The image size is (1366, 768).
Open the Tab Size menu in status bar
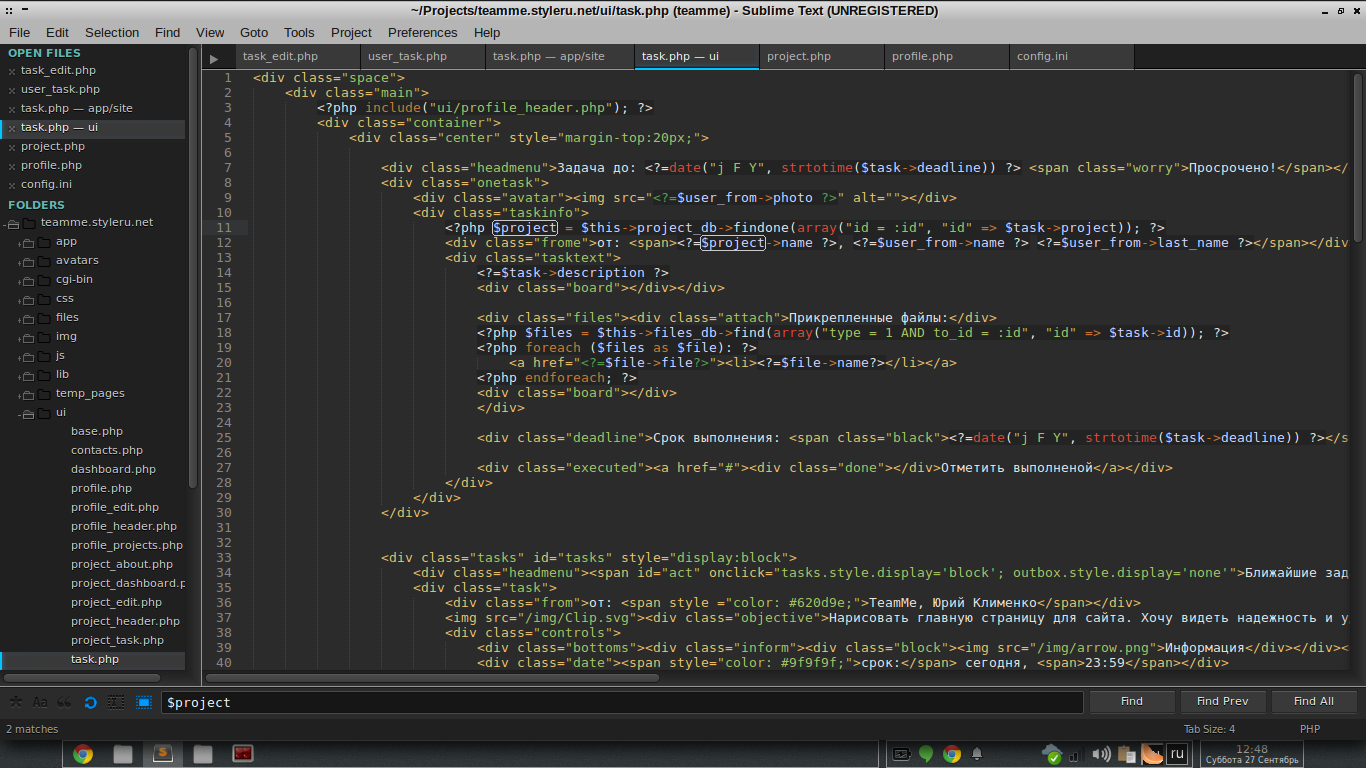(x=1209, y=729)
